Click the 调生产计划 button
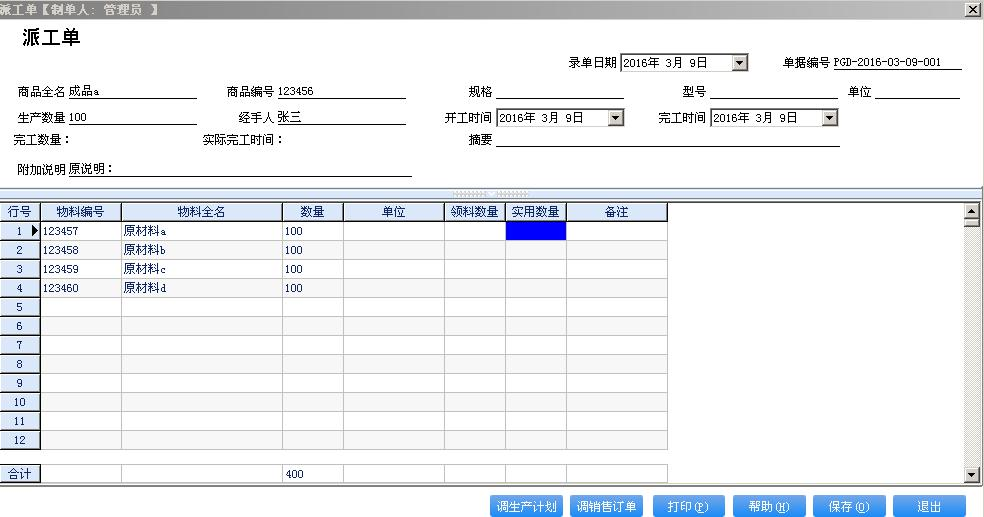The image size is (984, 517). [x=527, y=506]
